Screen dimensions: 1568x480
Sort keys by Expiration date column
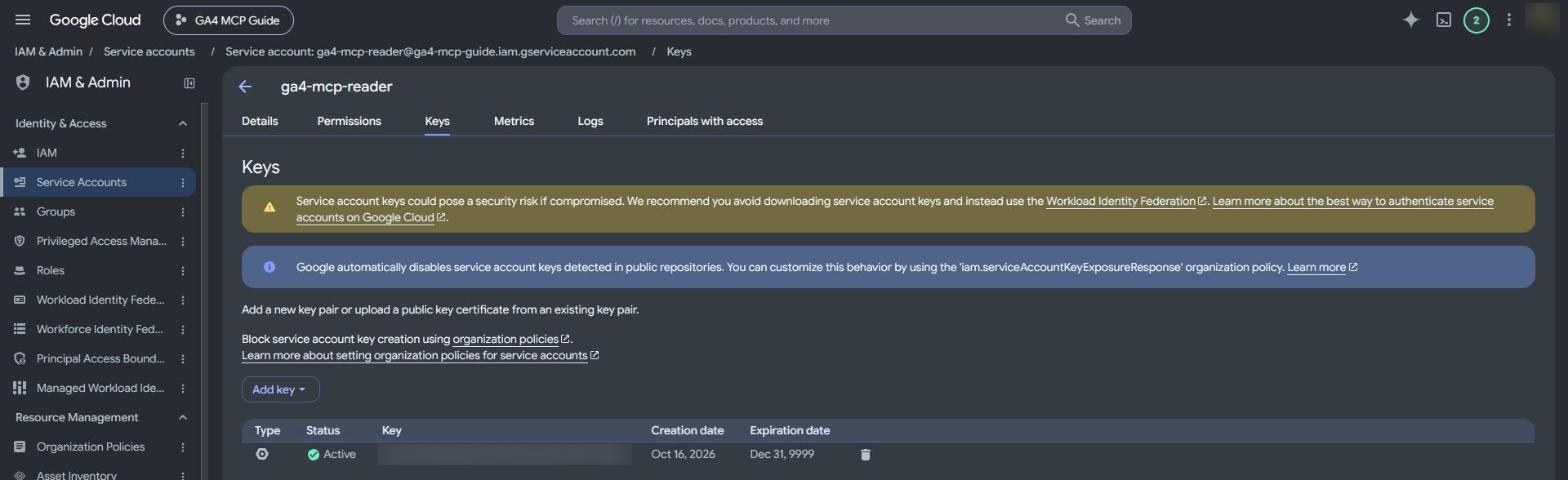pos(790,430)
